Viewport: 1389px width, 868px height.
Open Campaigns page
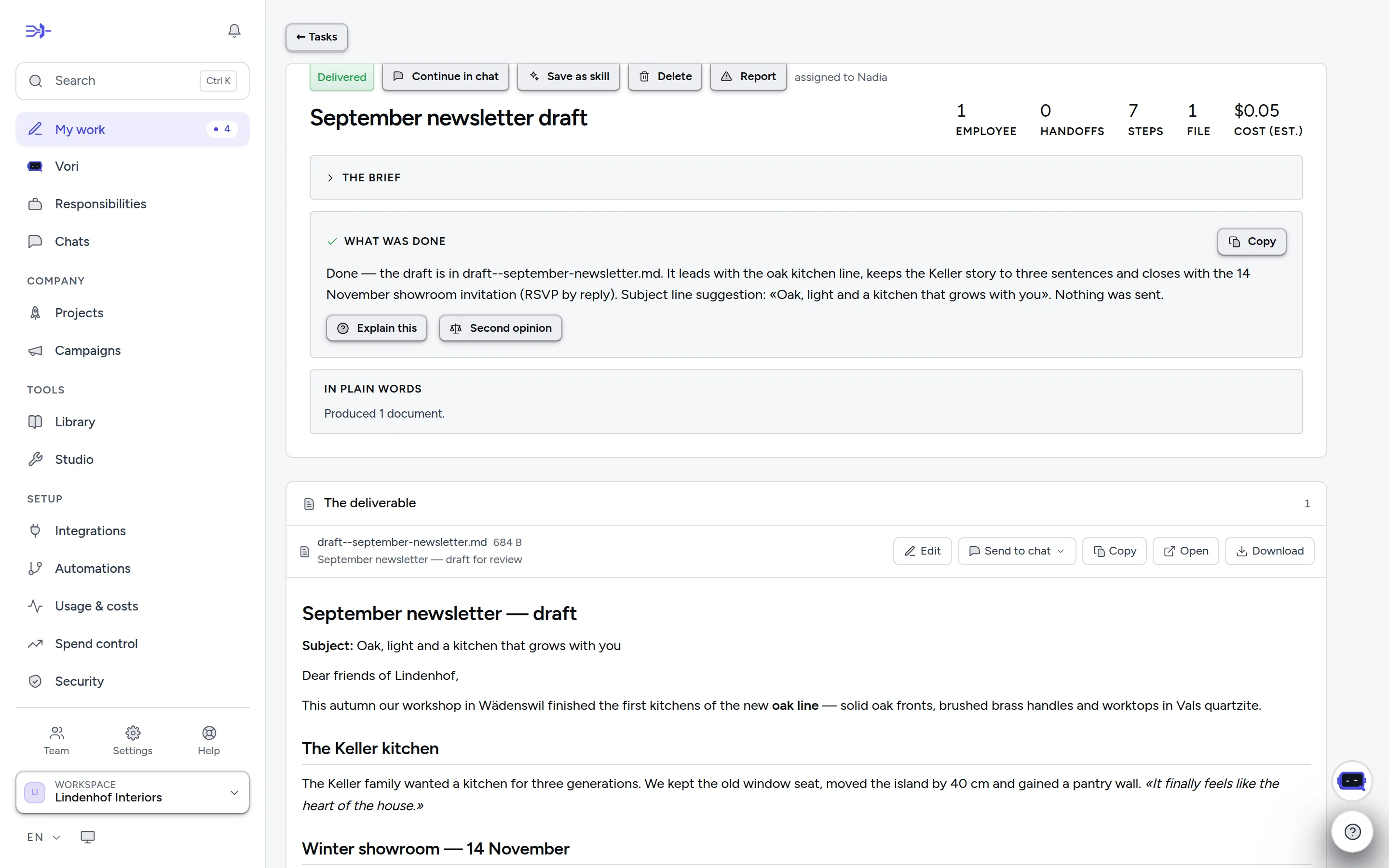[133, 350]
